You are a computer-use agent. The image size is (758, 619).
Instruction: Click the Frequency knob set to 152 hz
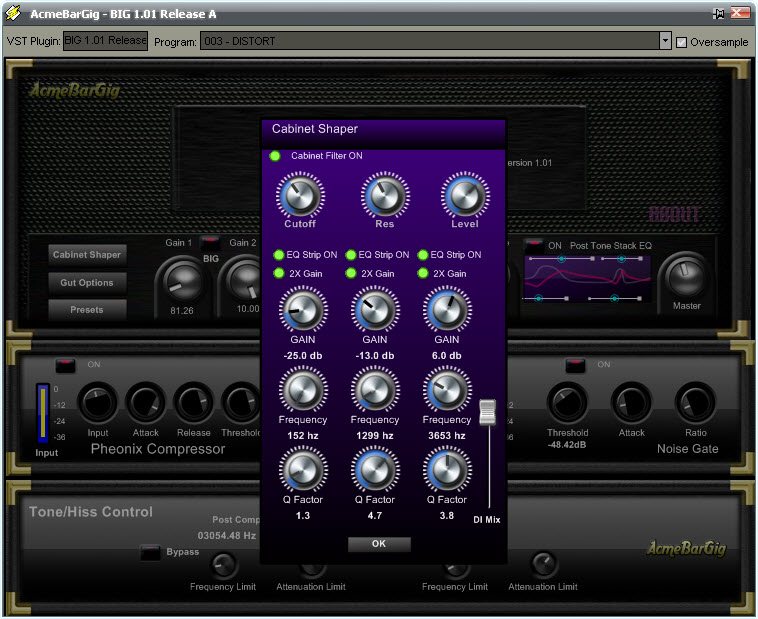[303, 390]
